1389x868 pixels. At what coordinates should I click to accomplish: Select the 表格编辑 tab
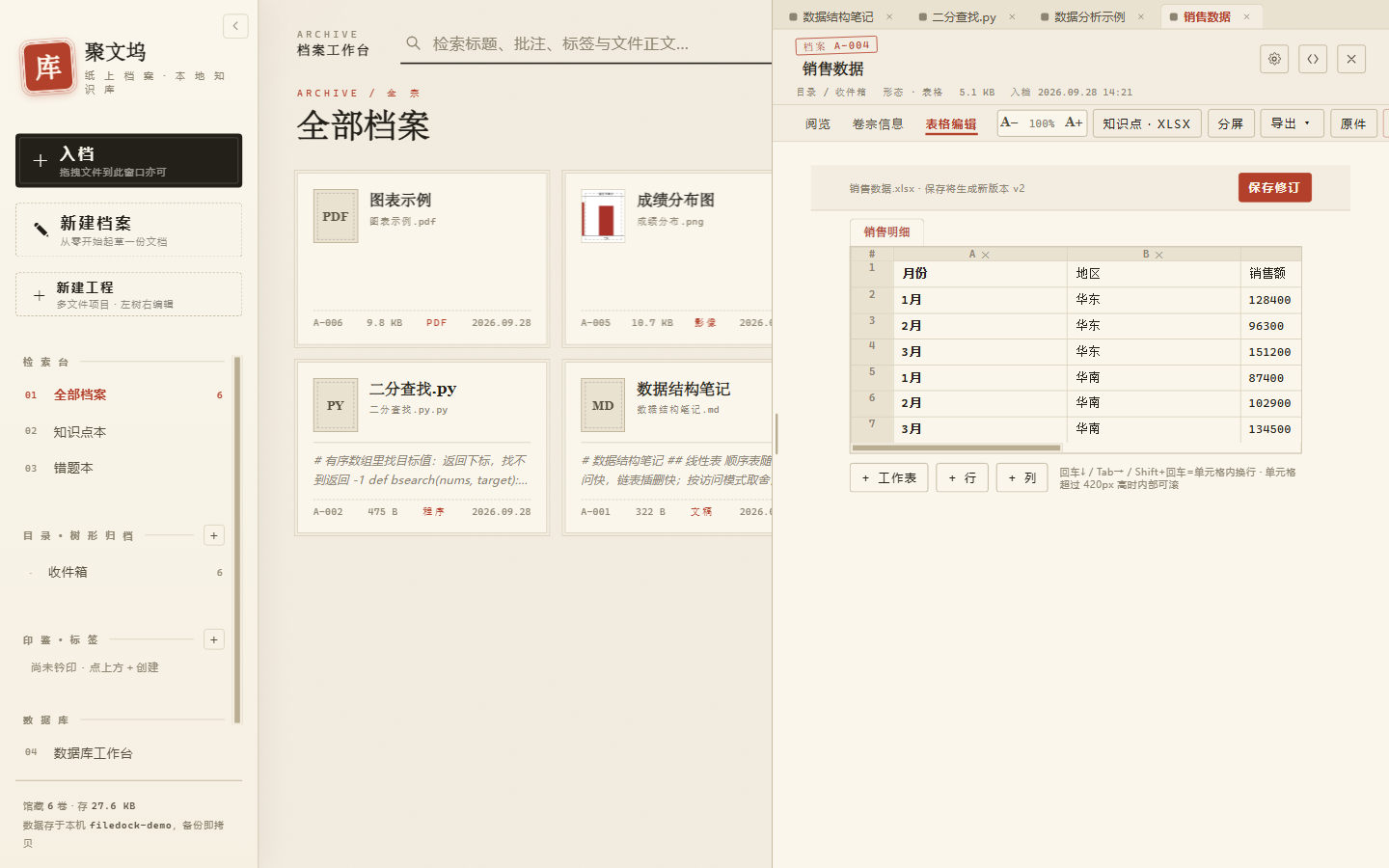pos(951,123)
